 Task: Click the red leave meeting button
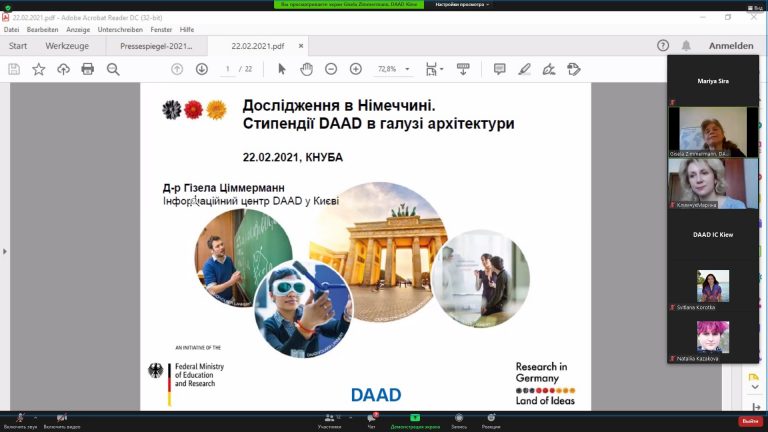[x=749, y=421]
